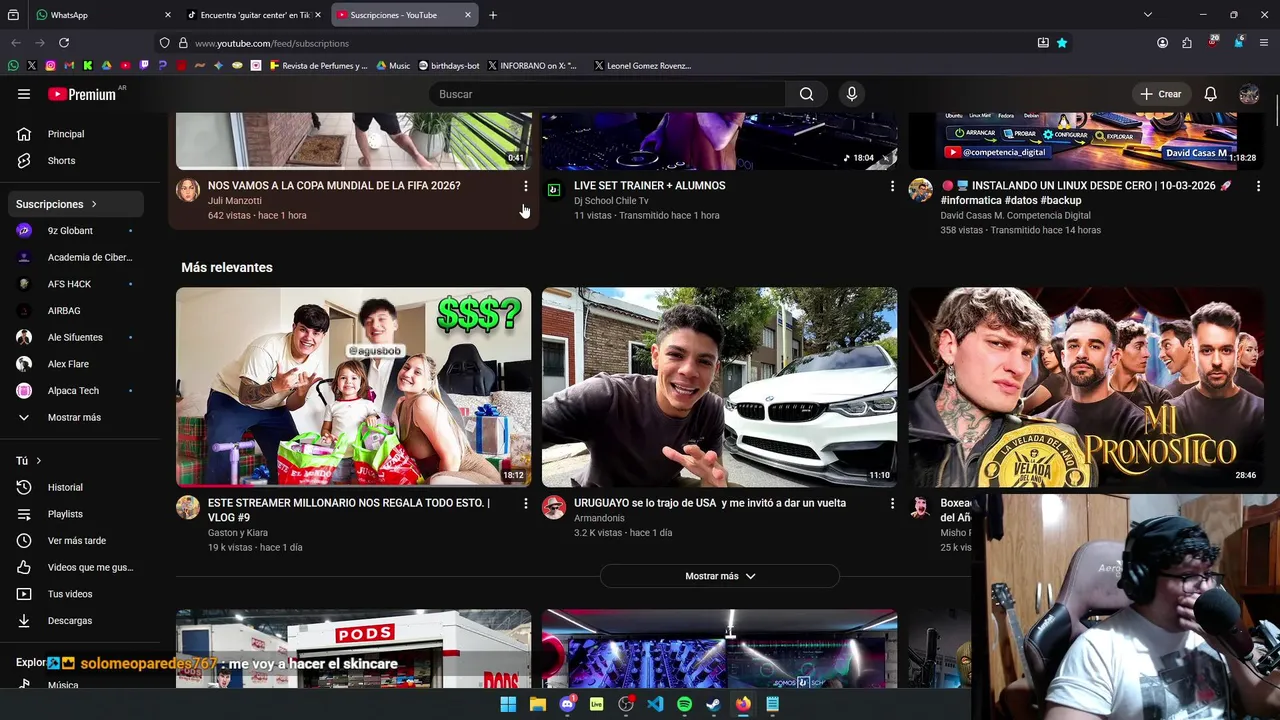
Task: Start voice search with microphone icon
Action: click(852, 94)
